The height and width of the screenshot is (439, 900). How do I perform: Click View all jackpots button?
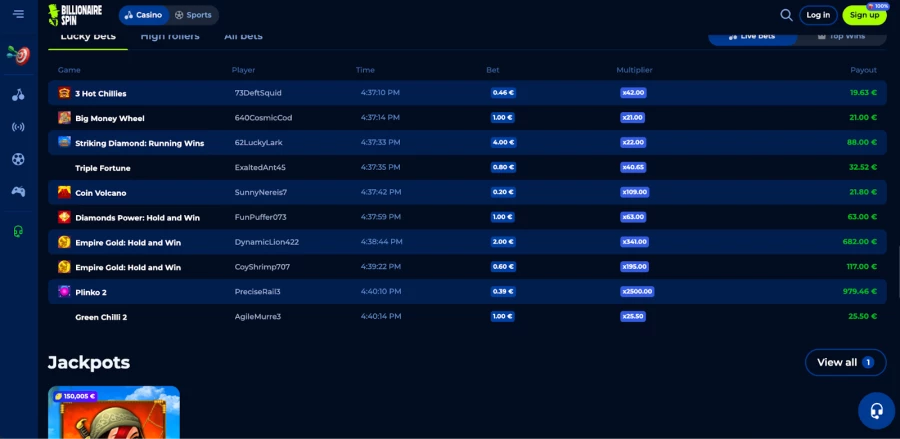pyautogui.click(x=845, y=362)
